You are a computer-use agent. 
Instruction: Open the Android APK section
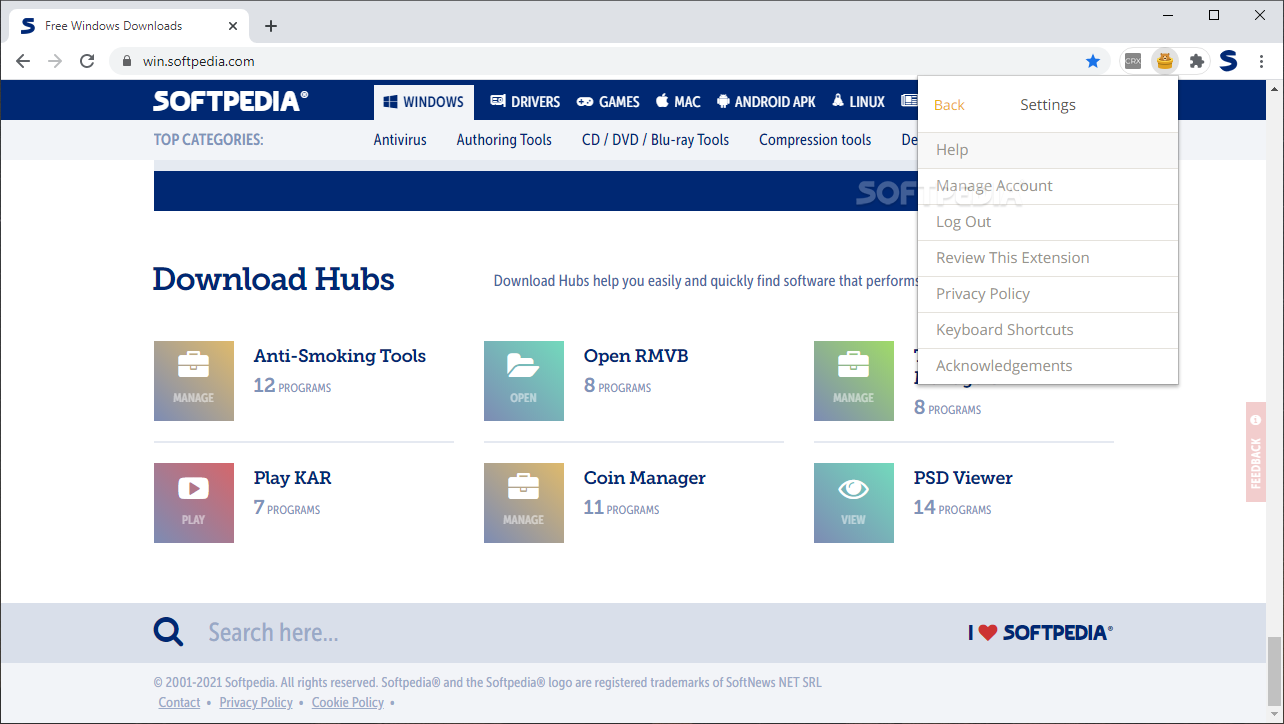point(766,102)
